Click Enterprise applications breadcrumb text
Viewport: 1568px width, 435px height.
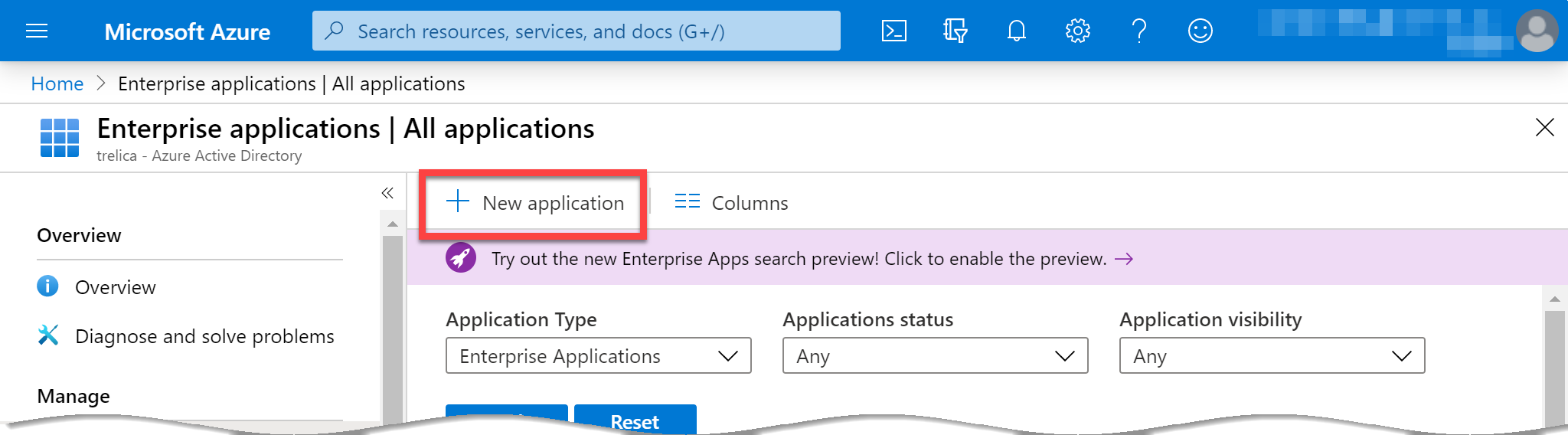pos(291,83)
